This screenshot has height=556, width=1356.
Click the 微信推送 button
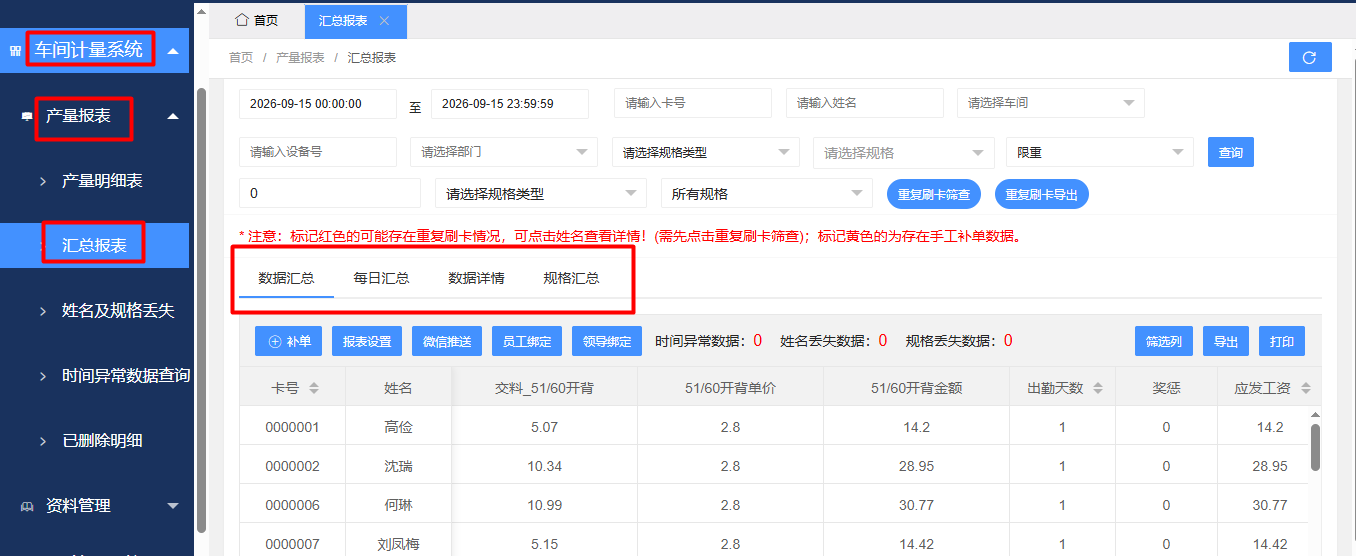447,341
